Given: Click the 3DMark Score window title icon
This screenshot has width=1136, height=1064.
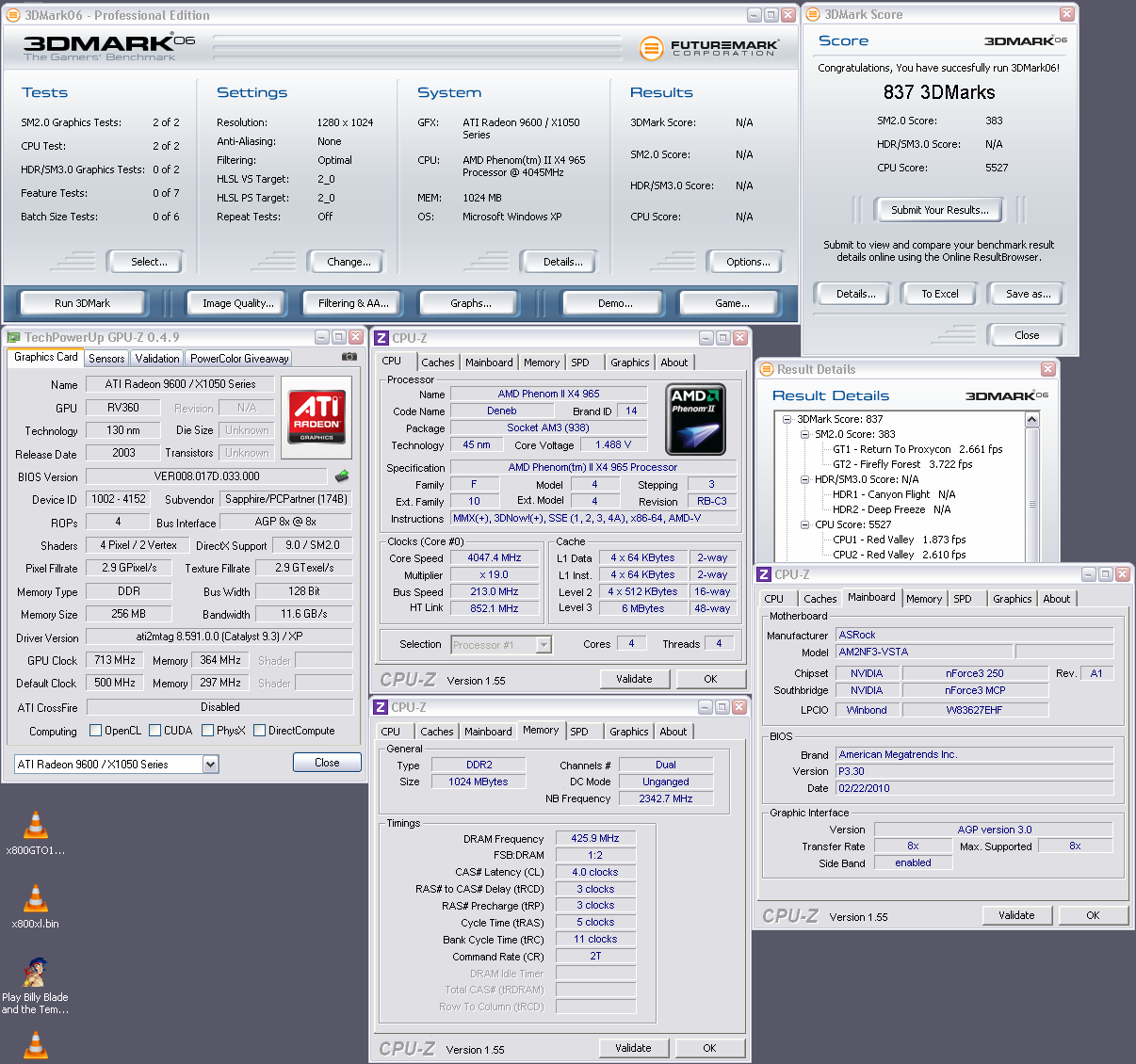Looking at the screenshot, I should pos(814,14).
